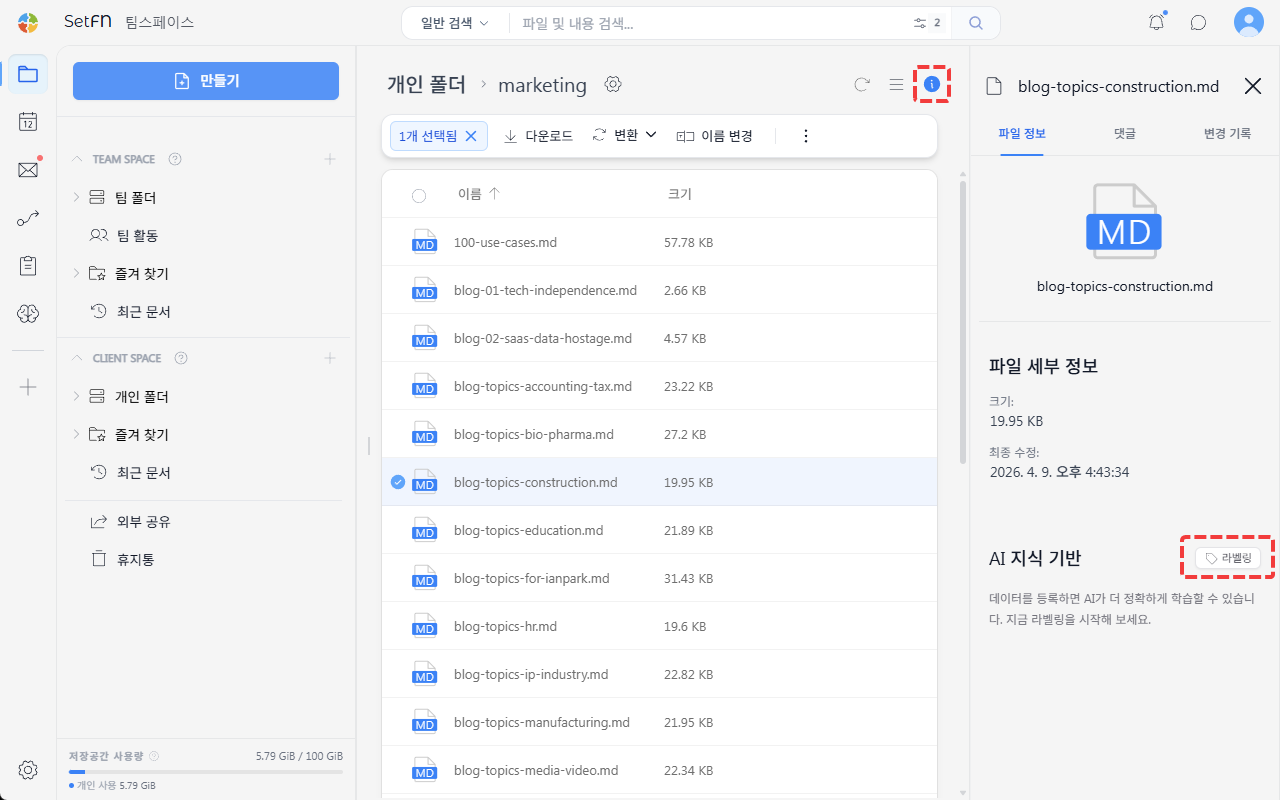This screenshot has width=1280, height=800.
Task: Click the plus icon in left rail
Action: point(28,387)
